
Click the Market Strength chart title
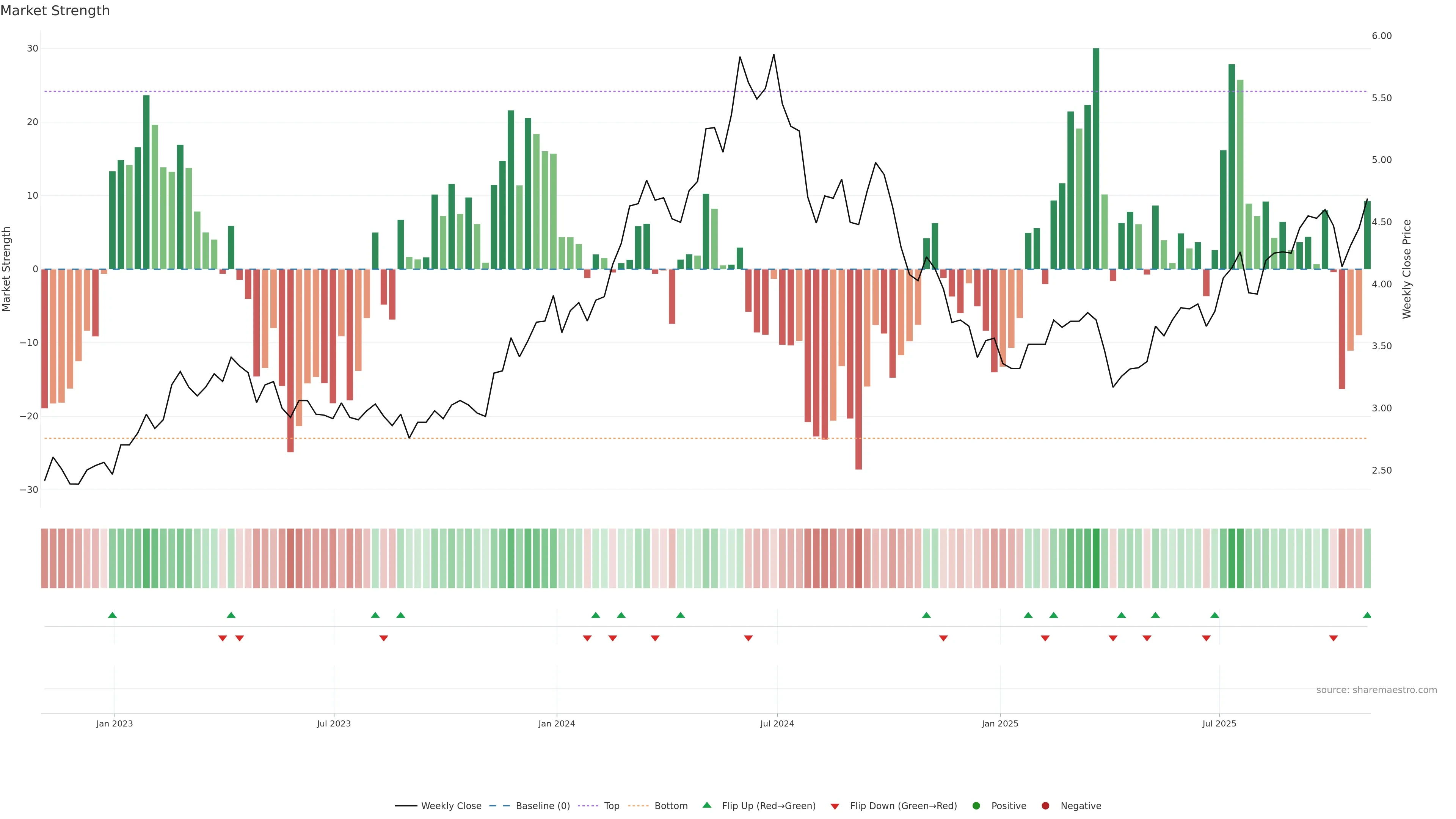point(55,11)
